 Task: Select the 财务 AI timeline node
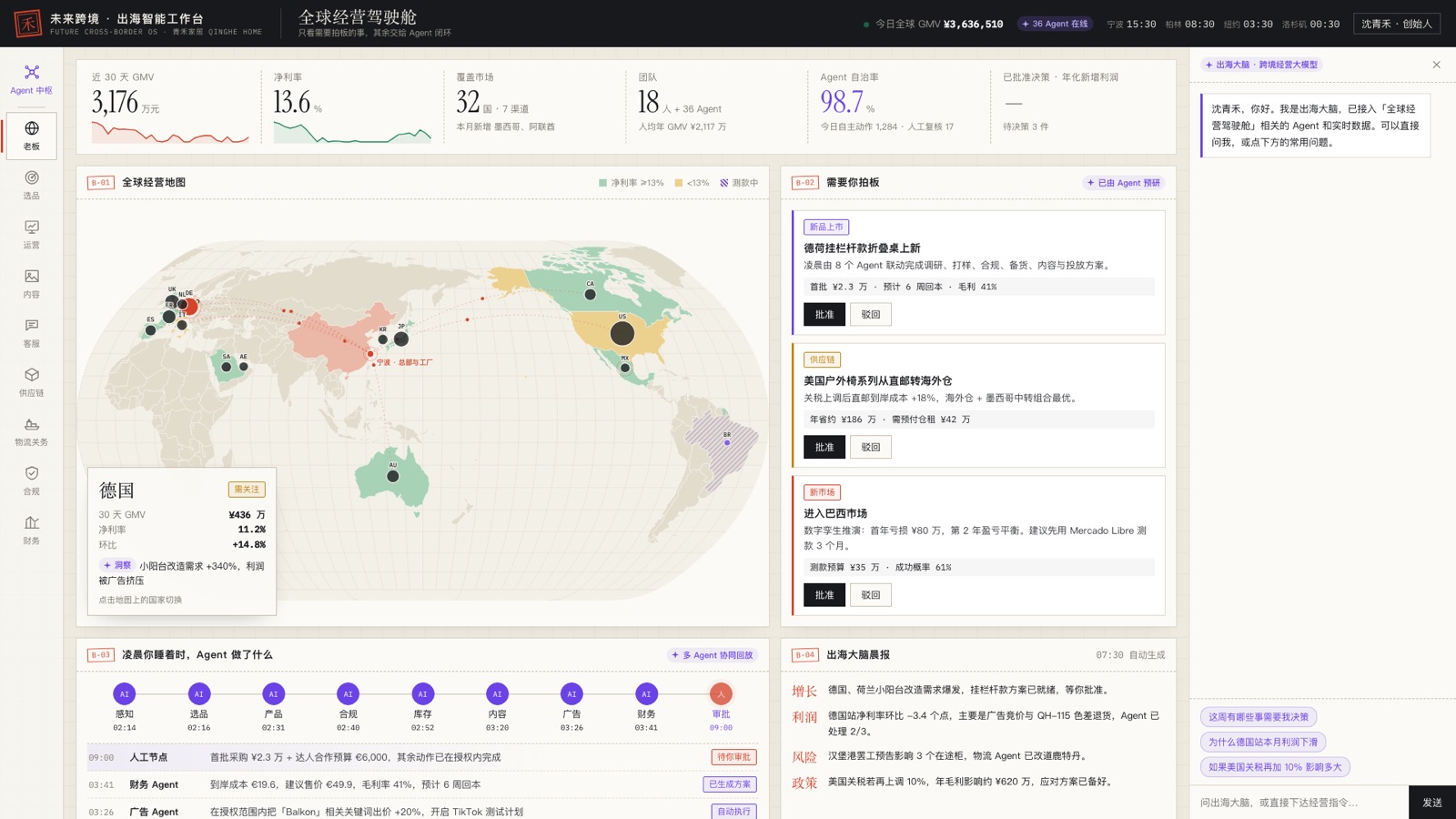tap(646, 693)
